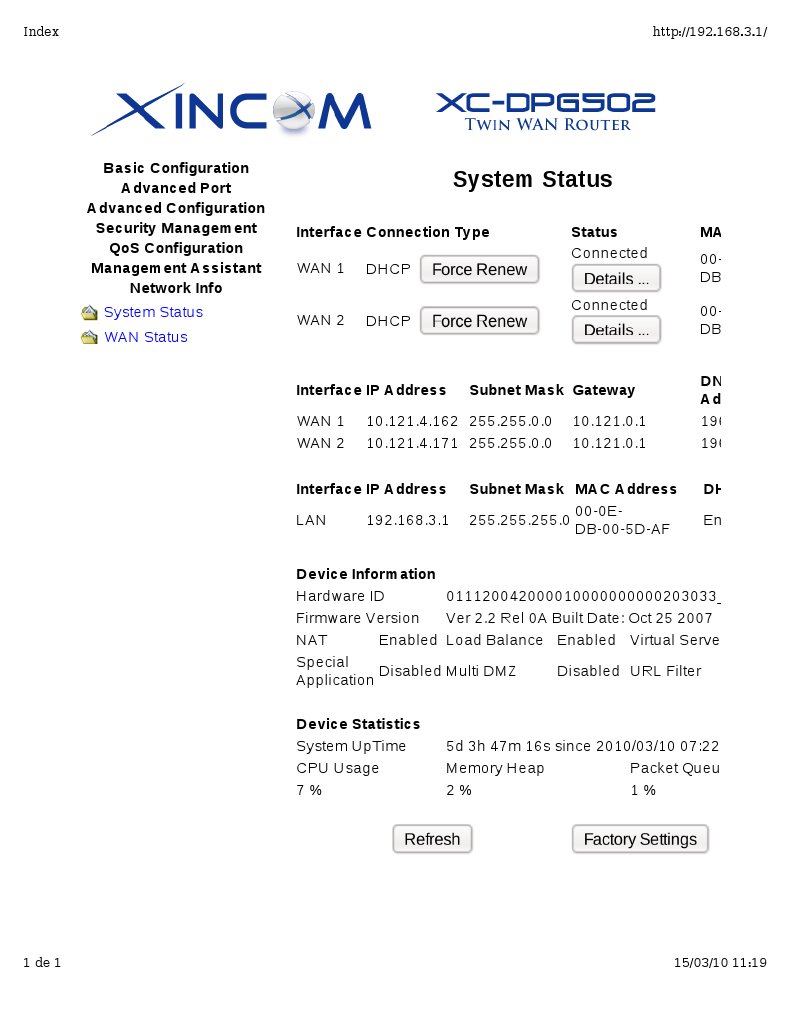Click the Factory Settings button
This screenshot has height=1023, width=791.
coord(640,839)
